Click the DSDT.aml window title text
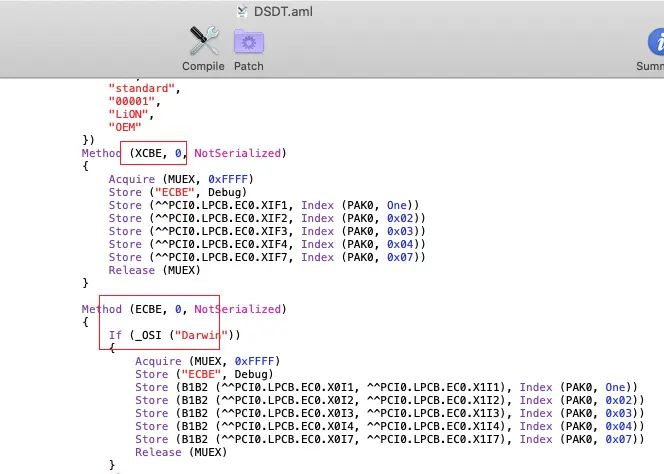 tap(283, 11)
